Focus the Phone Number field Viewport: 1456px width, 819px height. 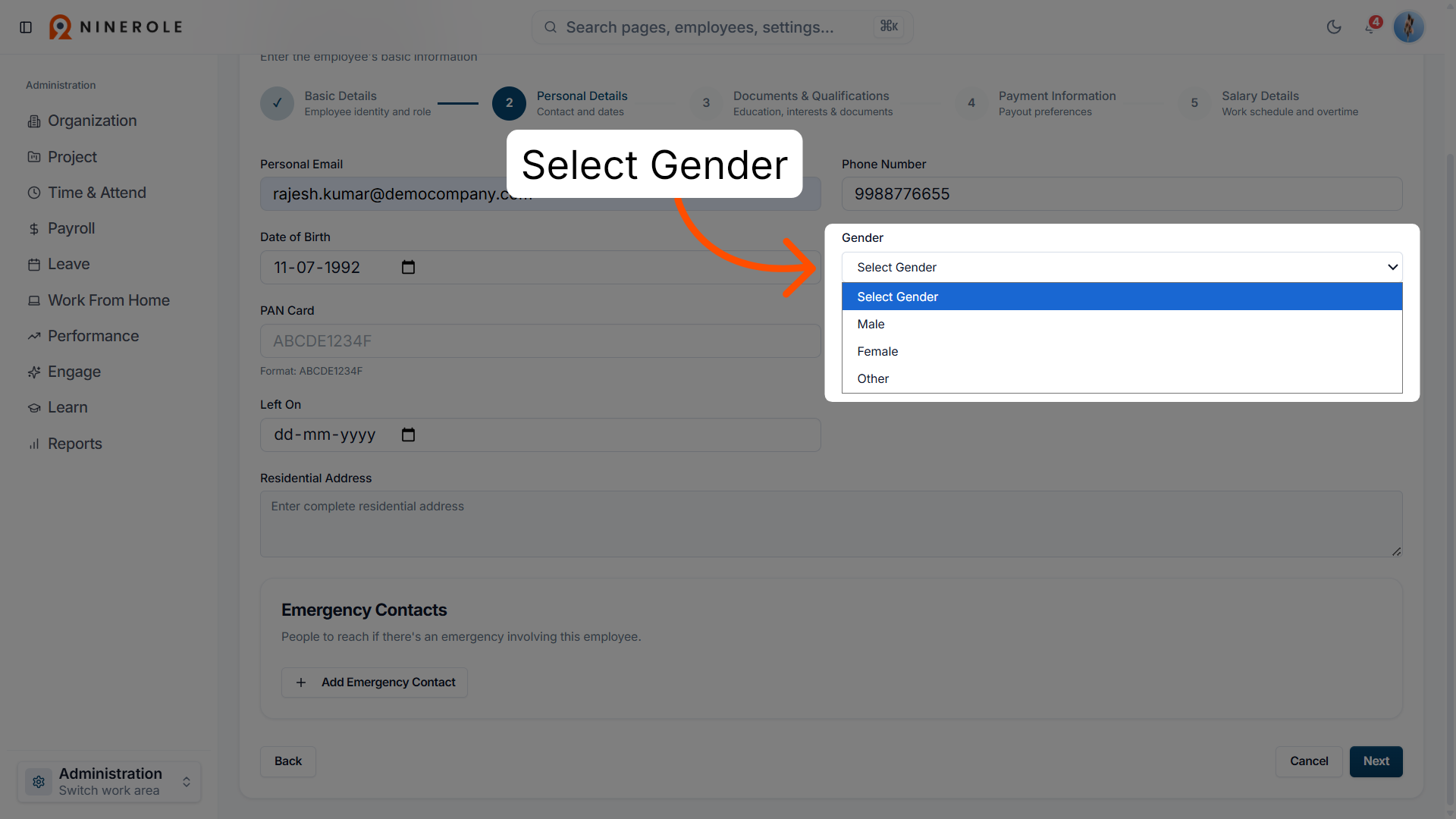(1122, 194)
